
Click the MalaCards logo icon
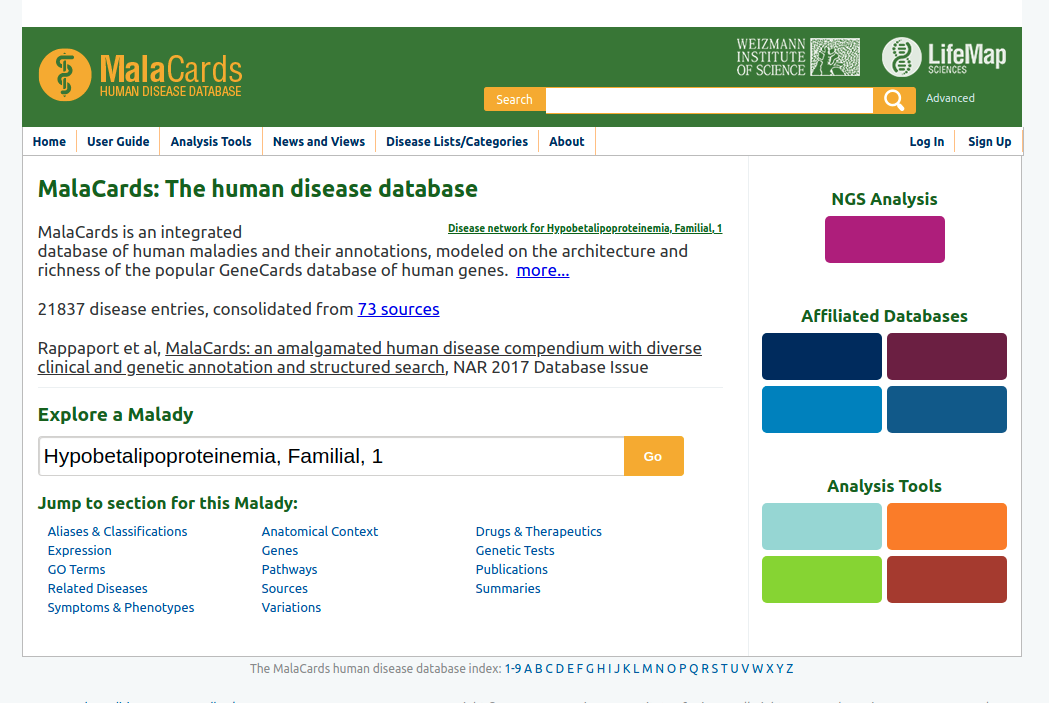point(64,75)
